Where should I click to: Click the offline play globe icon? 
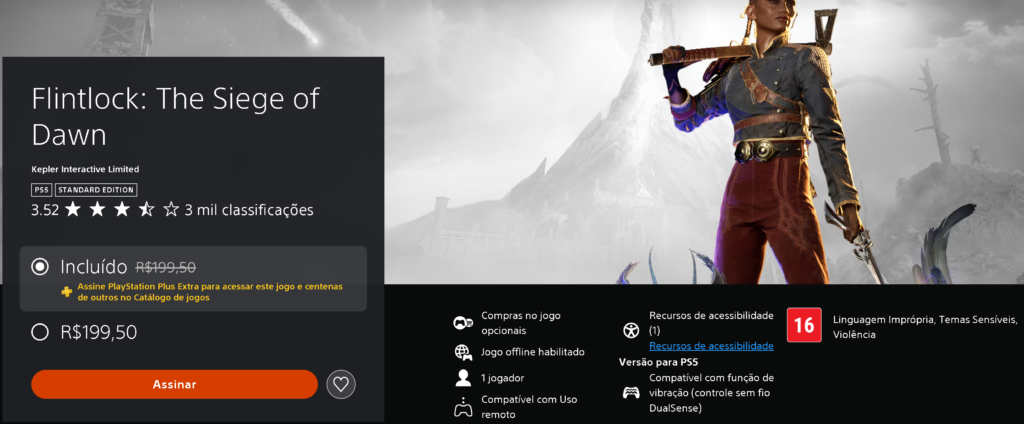pyautogui.click(x=463, y=352)
